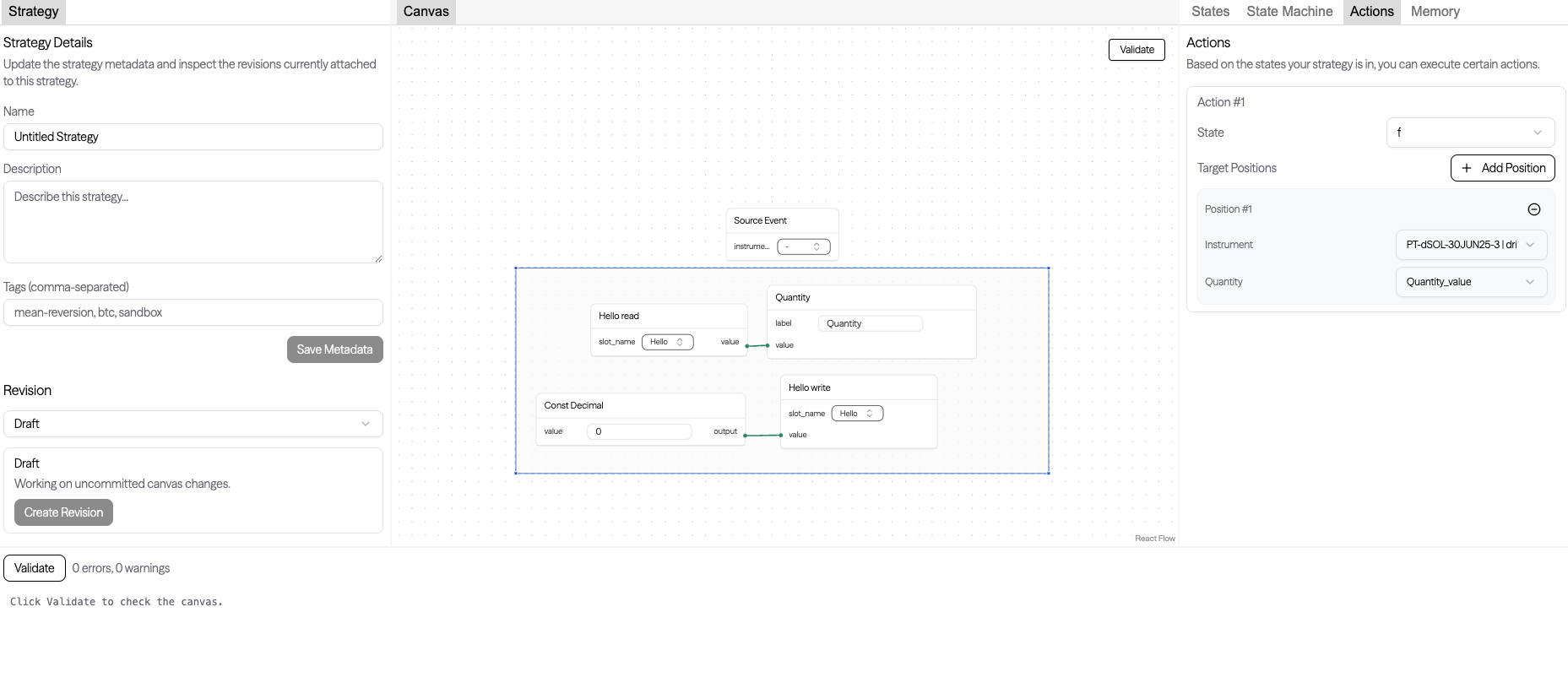1568x688 pixels.
Task: Select the Hello write node title
Action: pos(809,387)
